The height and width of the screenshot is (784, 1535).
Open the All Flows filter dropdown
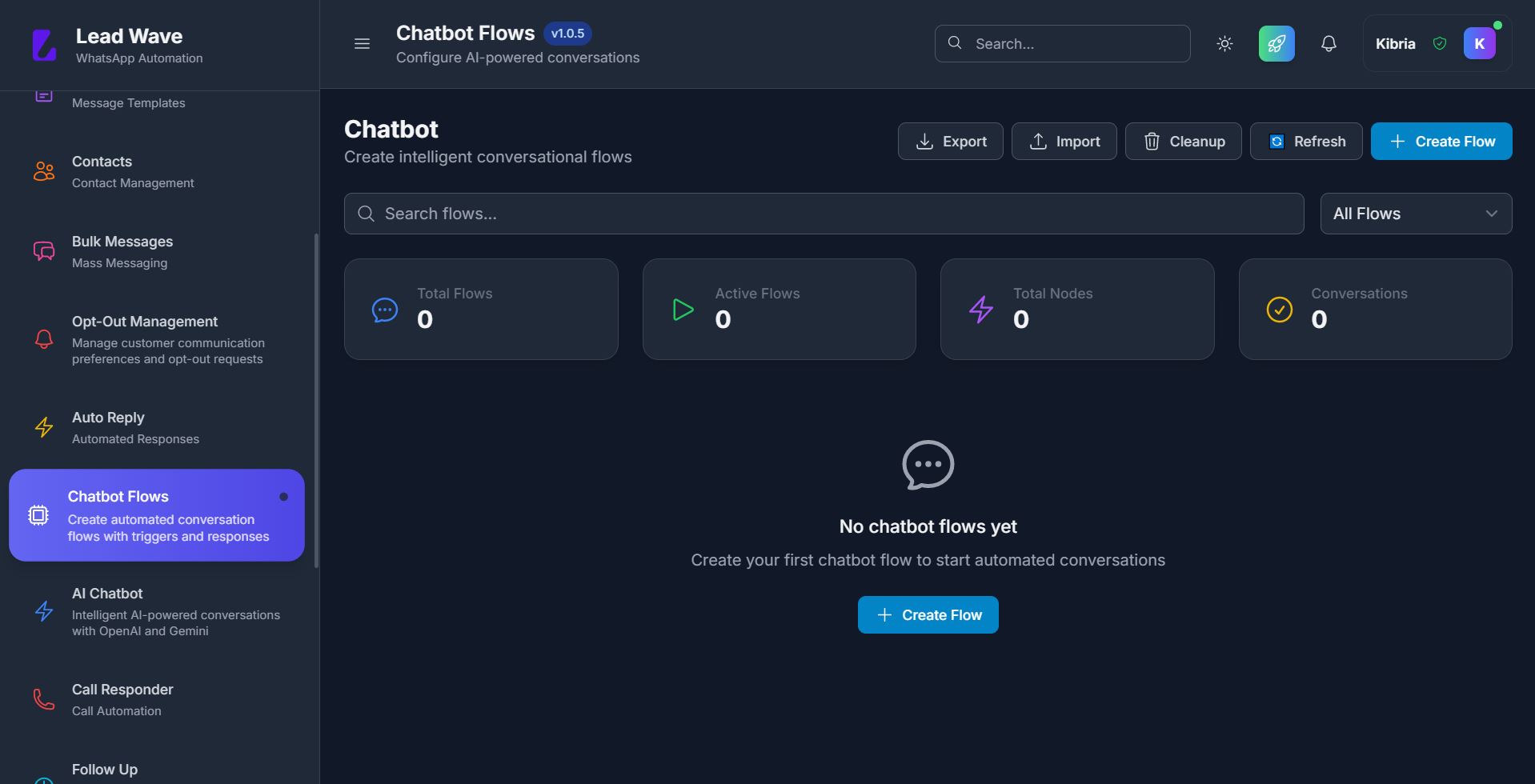click(x=1415, y=214)
